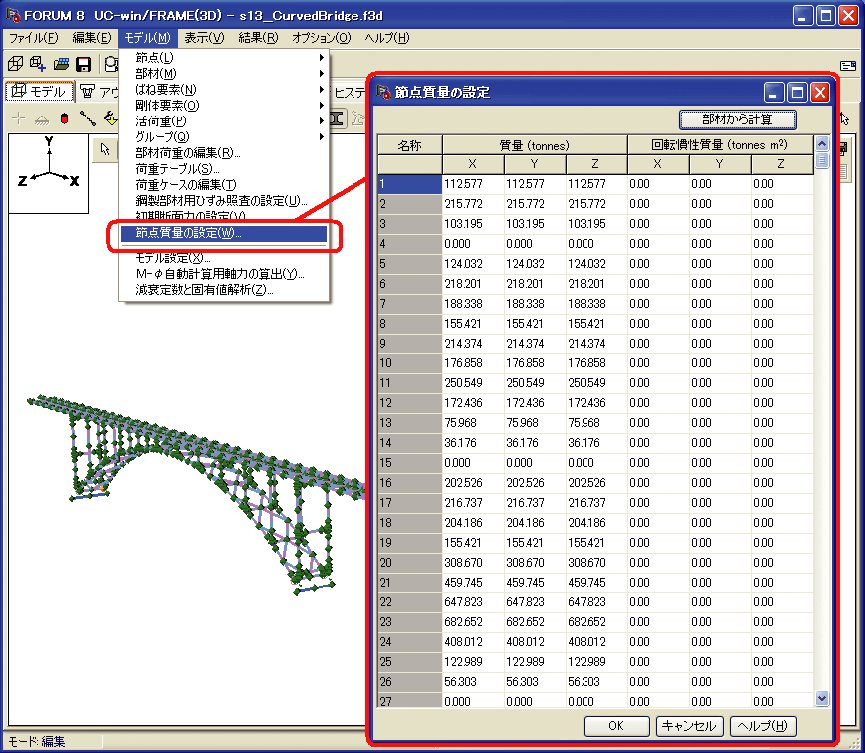Expand the 節点(L) submenu

pyautogui.click(x=224, y=57)
